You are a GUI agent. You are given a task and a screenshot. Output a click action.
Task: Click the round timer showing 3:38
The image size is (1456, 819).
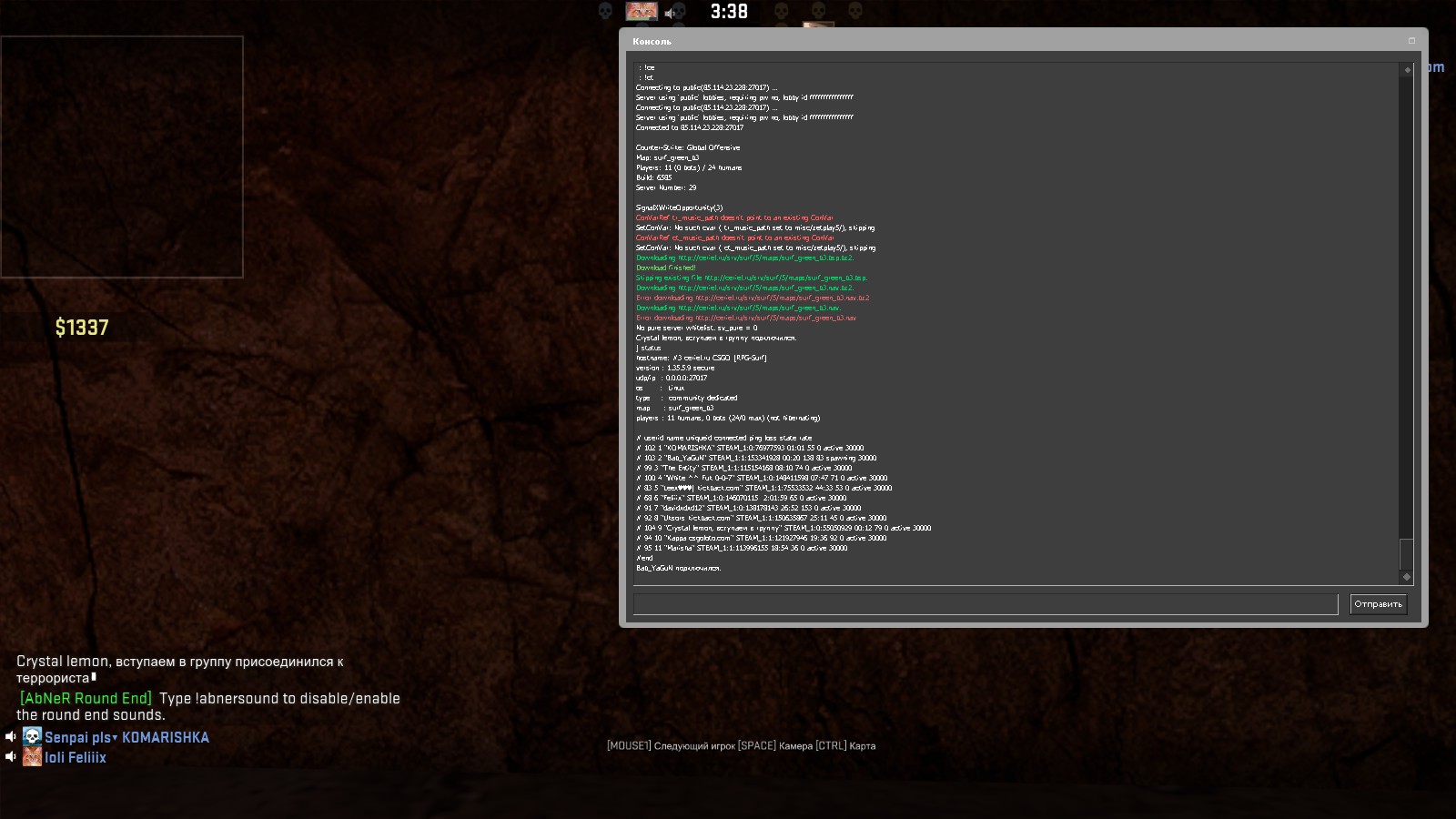pos(729,12)
